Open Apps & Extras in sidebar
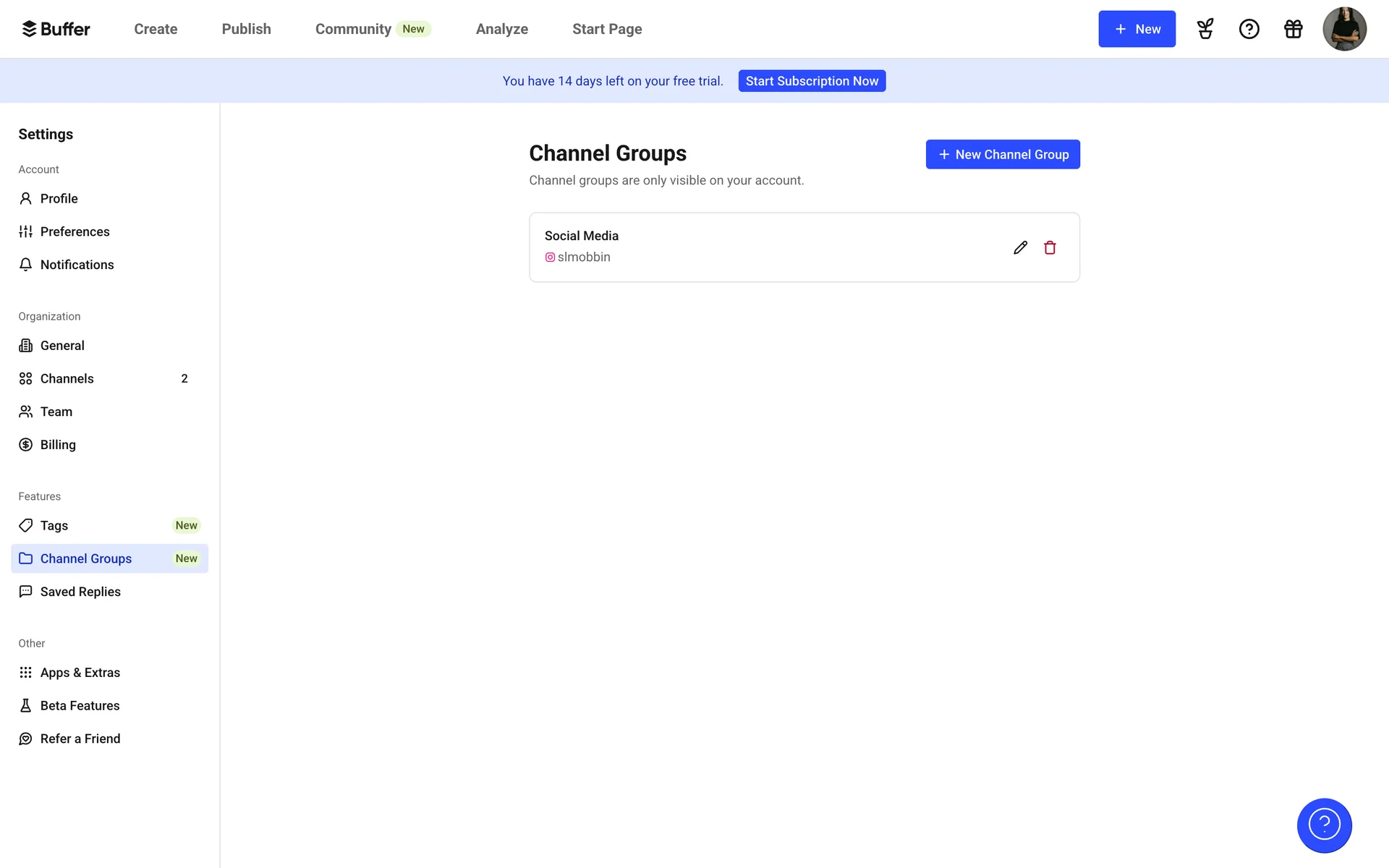 [x=80, y=673]
